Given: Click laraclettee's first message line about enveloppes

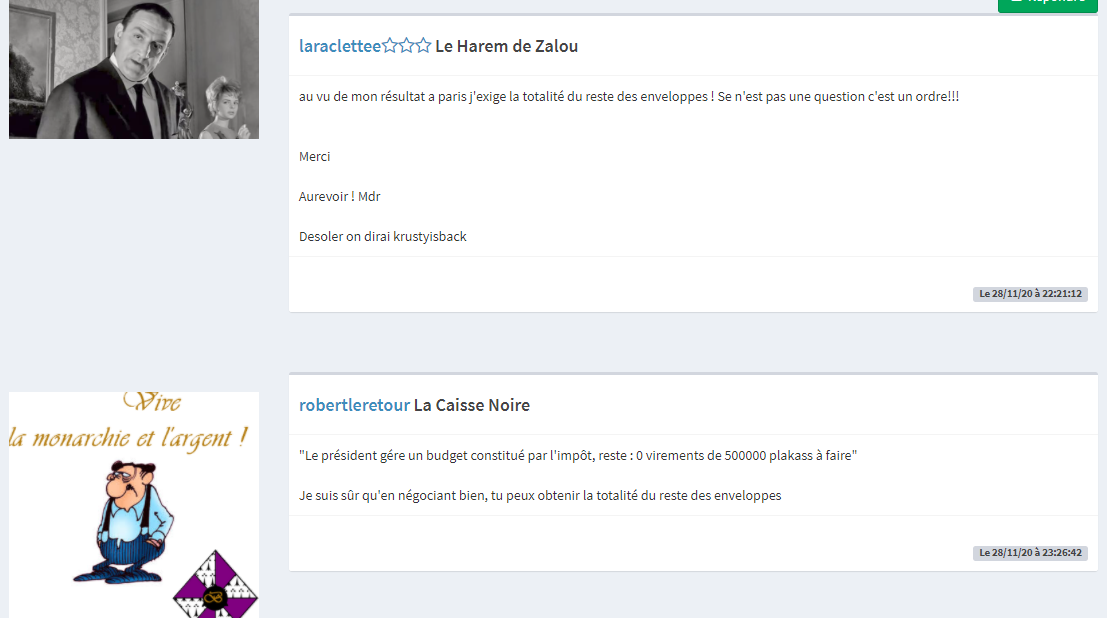Looking at the screenshot, I should pyautogui.click(x=629, y=97).
